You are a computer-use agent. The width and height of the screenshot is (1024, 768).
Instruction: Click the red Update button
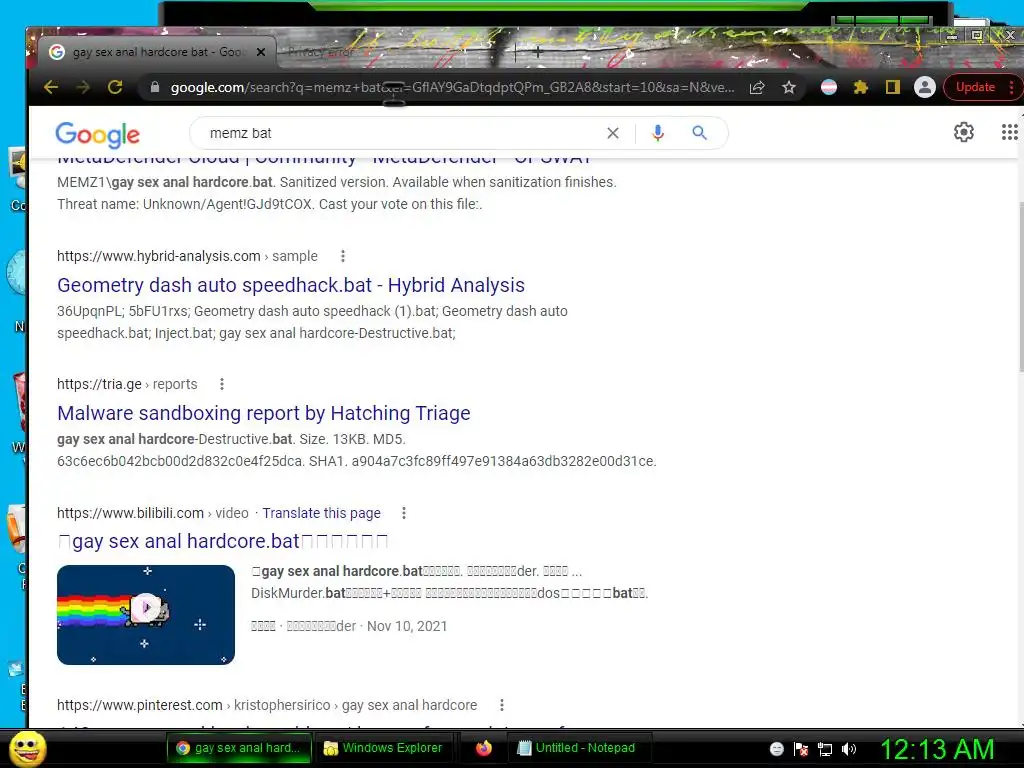(975, 88)
